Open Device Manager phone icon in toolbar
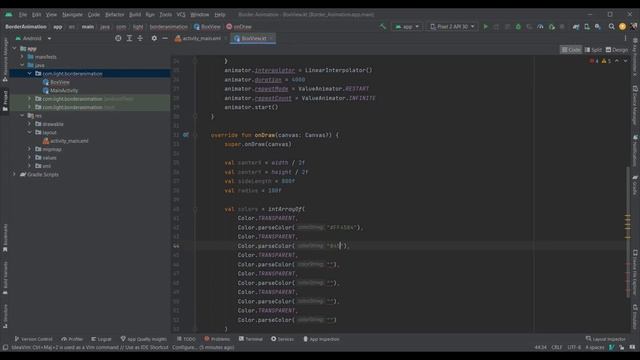The width and height of the screenshot is (640, 360). (587, 27)
